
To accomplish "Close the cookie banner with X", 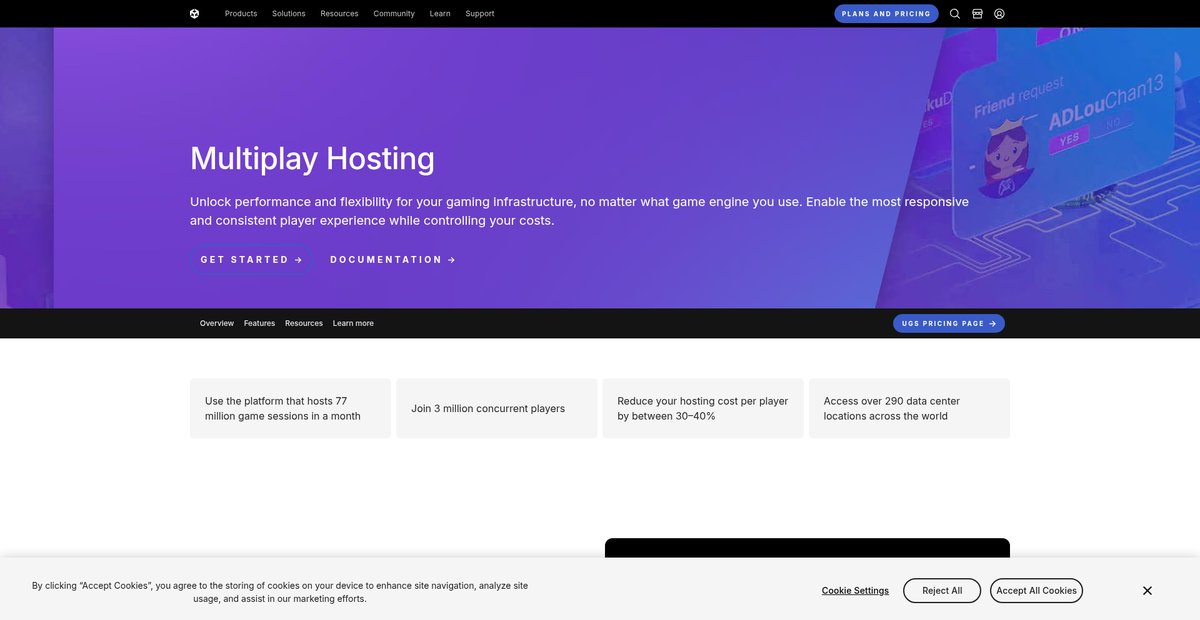I will pyautogui.click(x=1147, y=591).
